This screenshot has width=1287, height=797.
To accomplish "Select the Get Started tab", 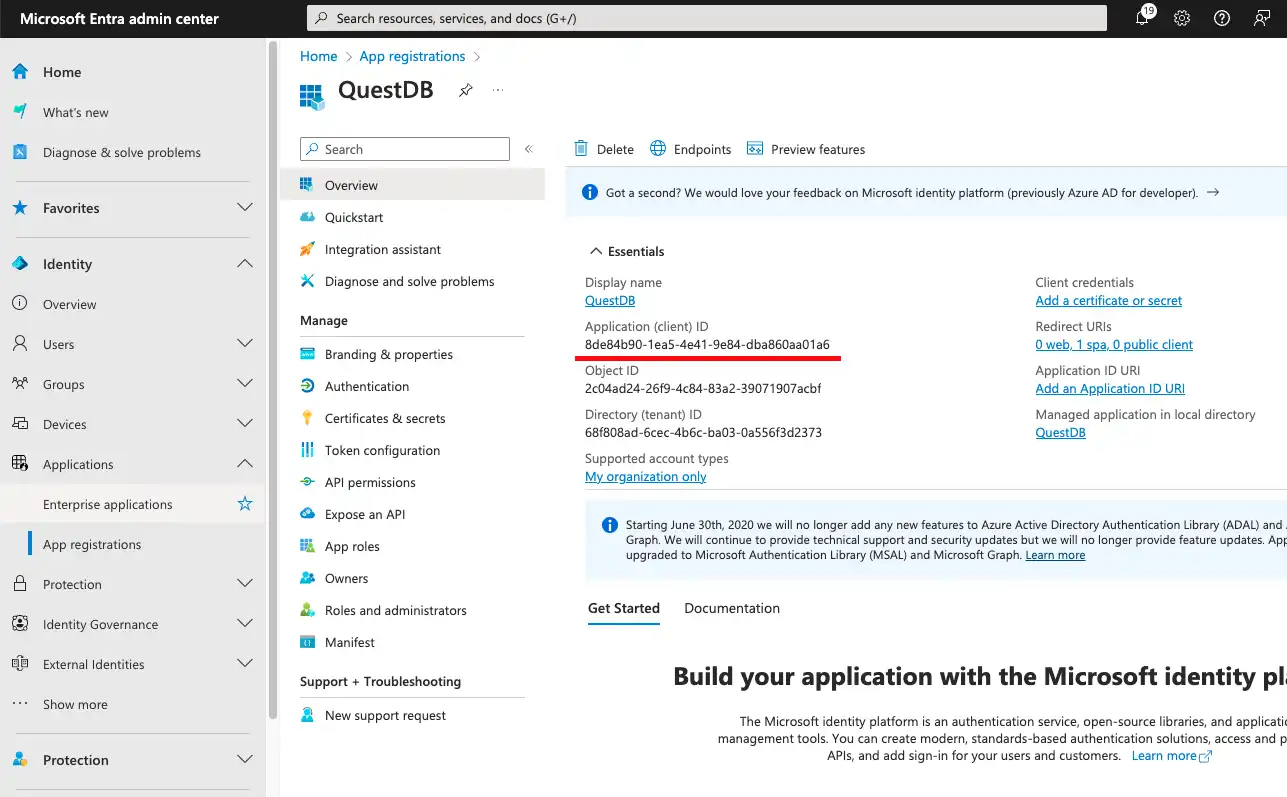I will (623, 607).
